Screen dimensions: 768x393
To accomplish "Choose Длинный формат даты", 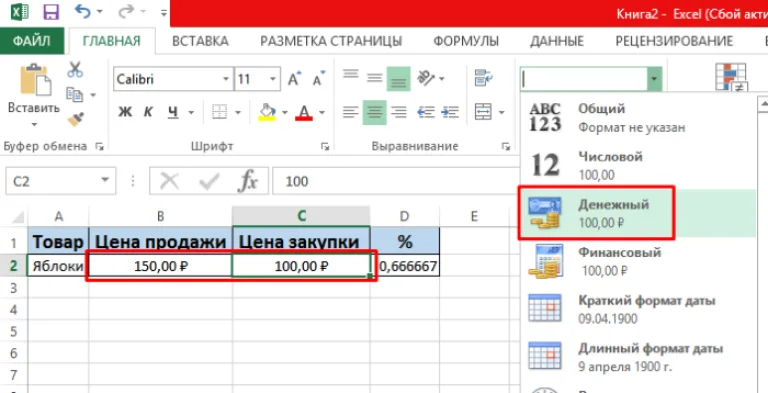I will [638, 357].
